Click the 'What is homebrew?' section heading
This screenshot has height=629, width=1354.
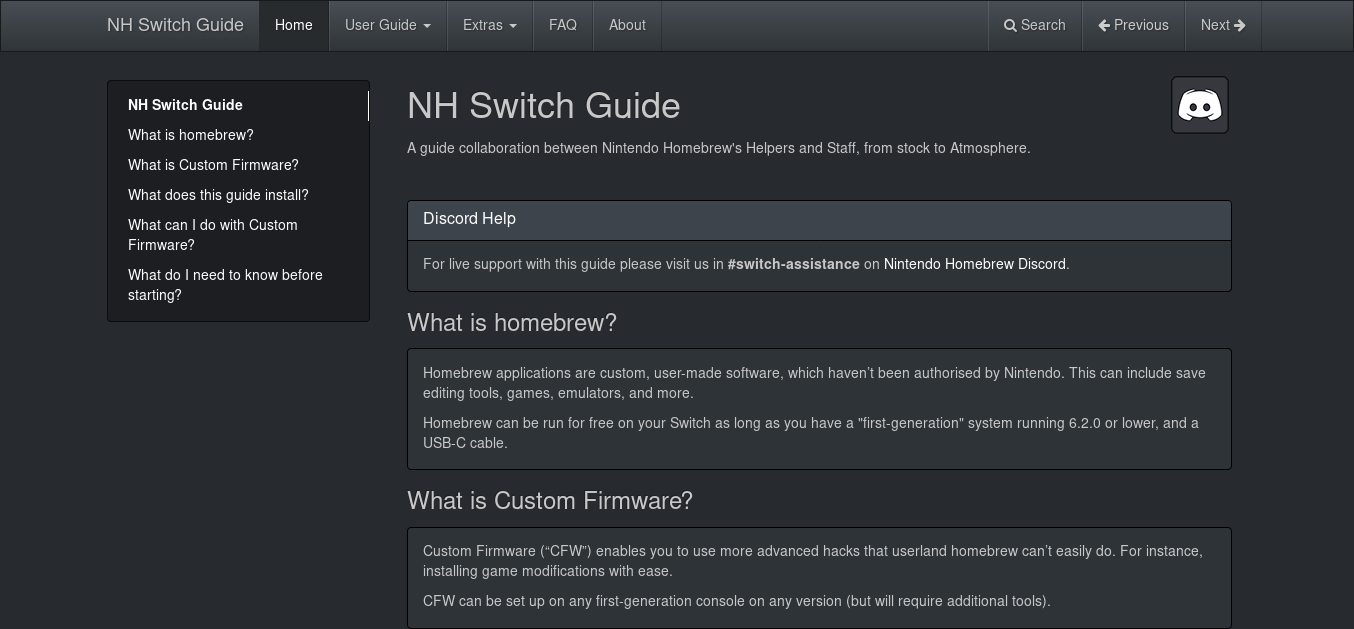[512, 323]
